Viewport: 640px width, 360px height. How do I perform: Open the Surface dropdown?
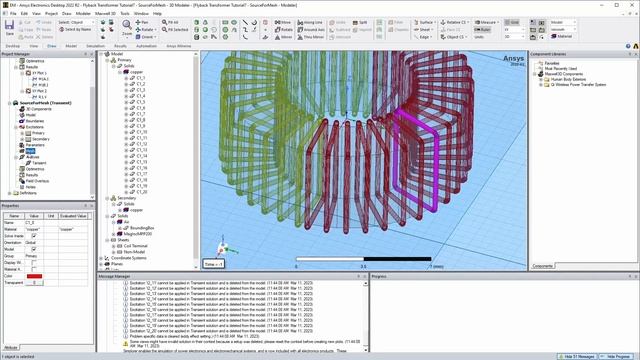click(x=424, y=22)
